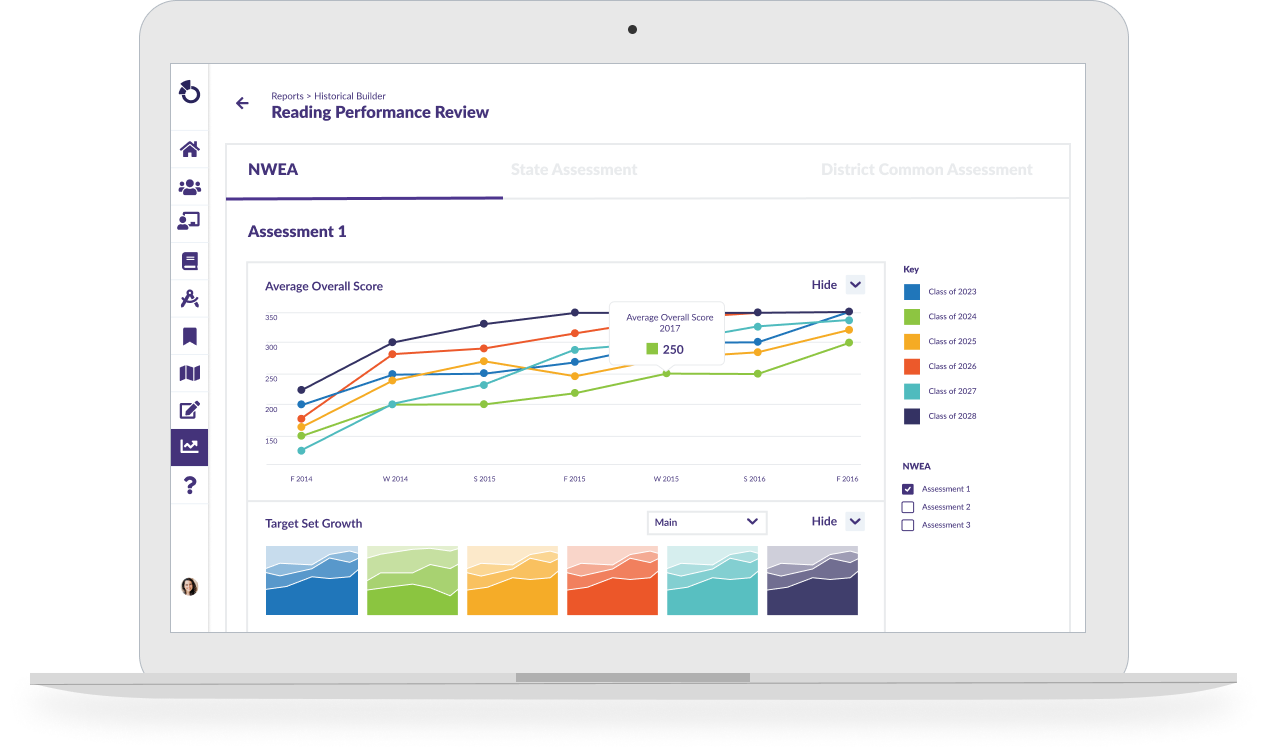Image resolution: width=1267 pixels, height=753 pixels.
Task: Click the back arrow next to the title
Action: click(241, 103)
